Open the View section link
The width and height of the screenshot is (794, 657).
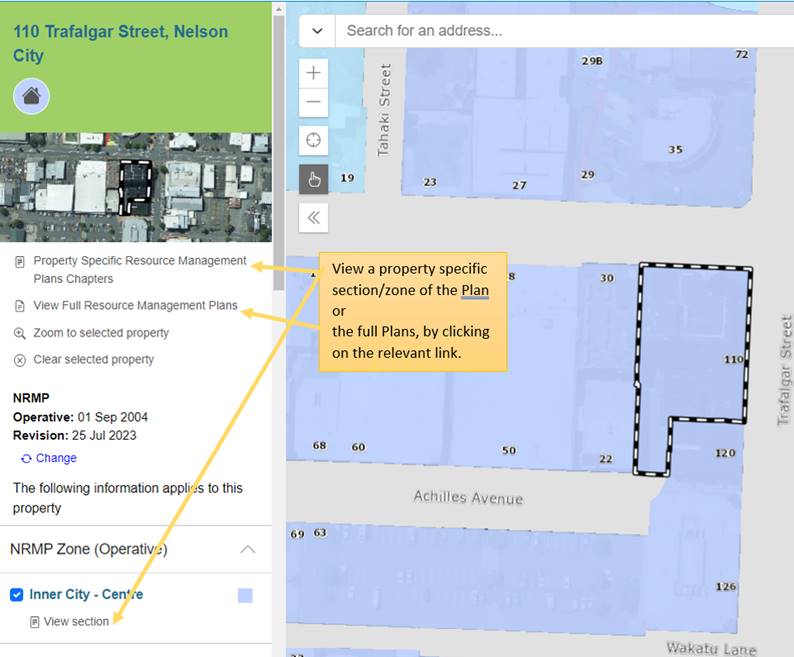coord(76,622)
